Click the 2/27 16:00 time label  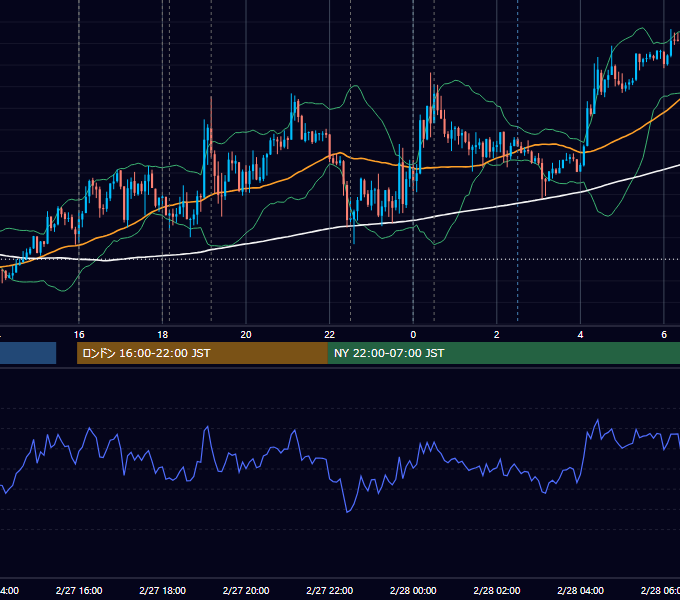point(79,590)
